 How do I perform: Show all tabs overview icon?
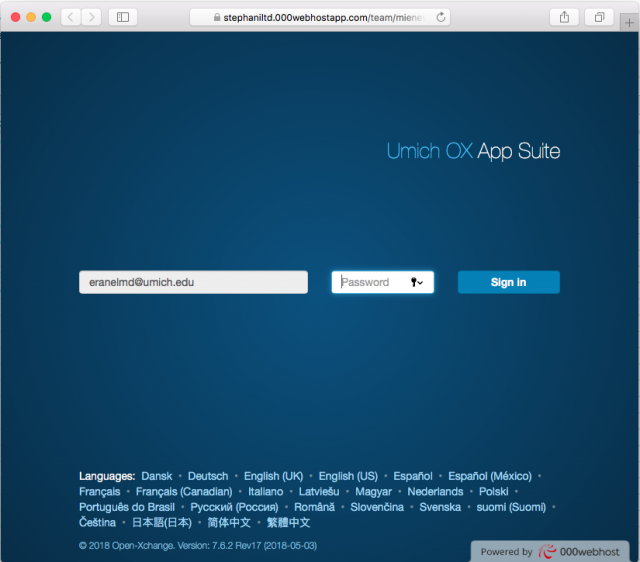pos(599,17)
